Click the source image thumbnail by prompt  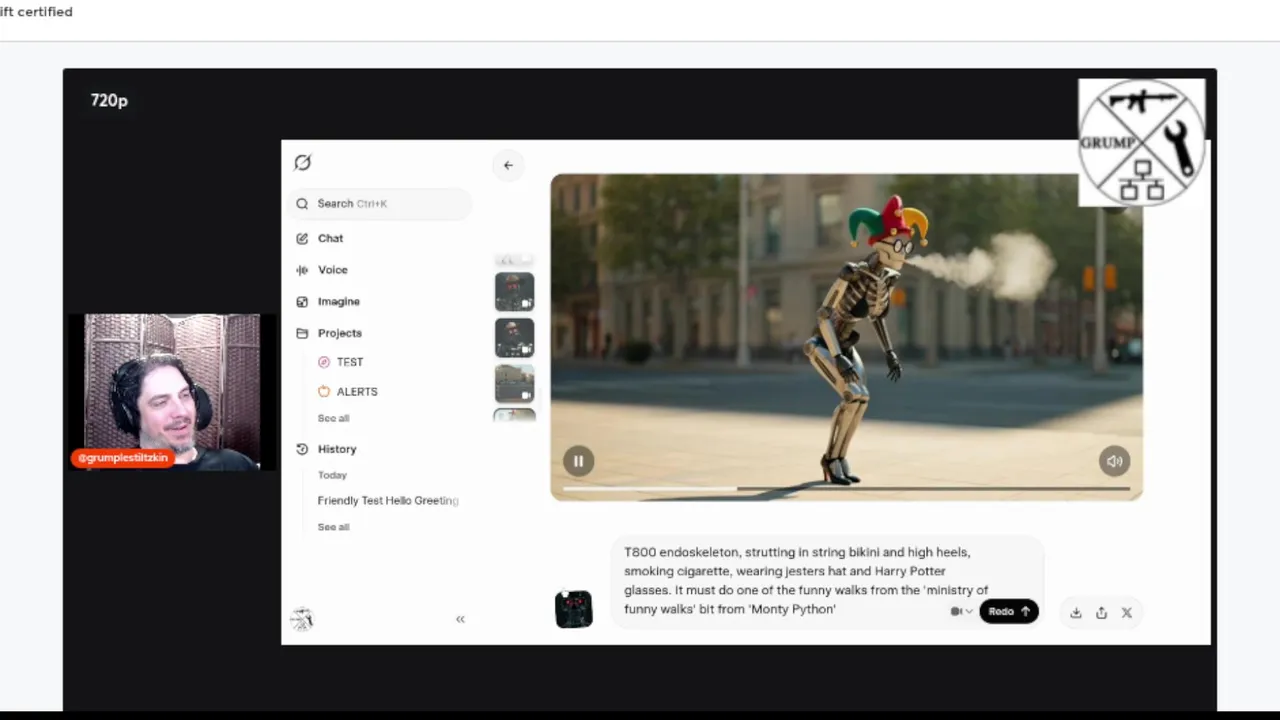pyautogui.click(x=574, y=609)
